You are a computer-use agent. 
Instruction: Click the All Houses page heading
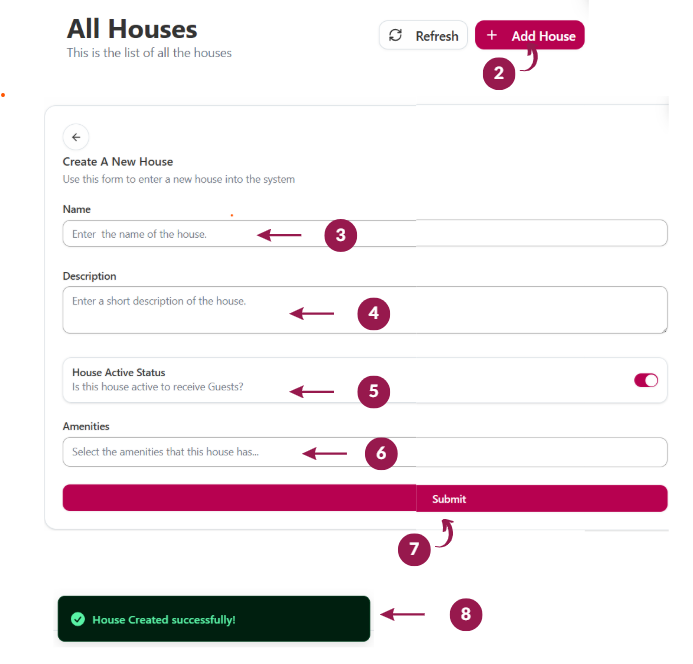pyautogui.click(x=132, y=29)
